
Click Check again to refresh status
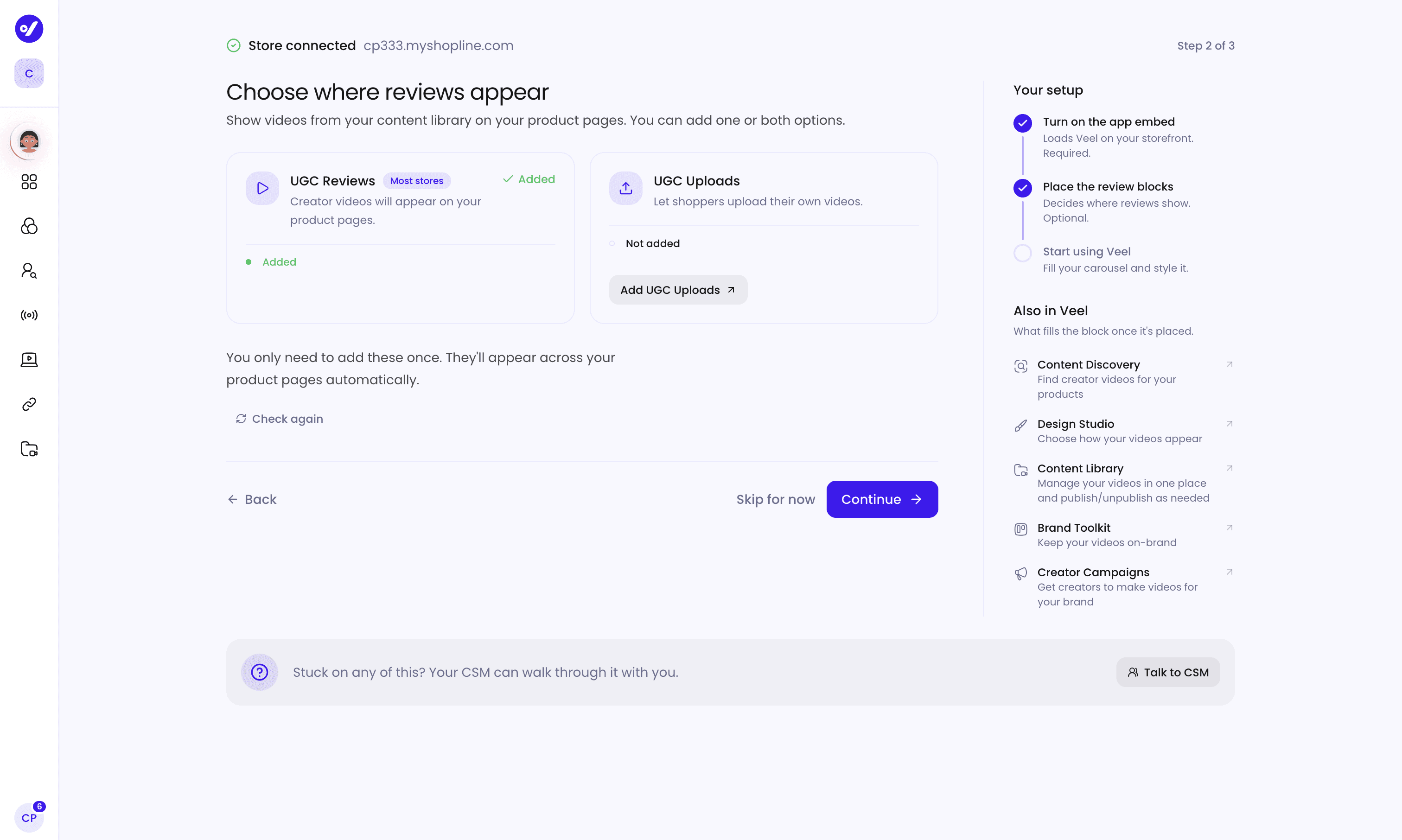[x=280, y=419]
